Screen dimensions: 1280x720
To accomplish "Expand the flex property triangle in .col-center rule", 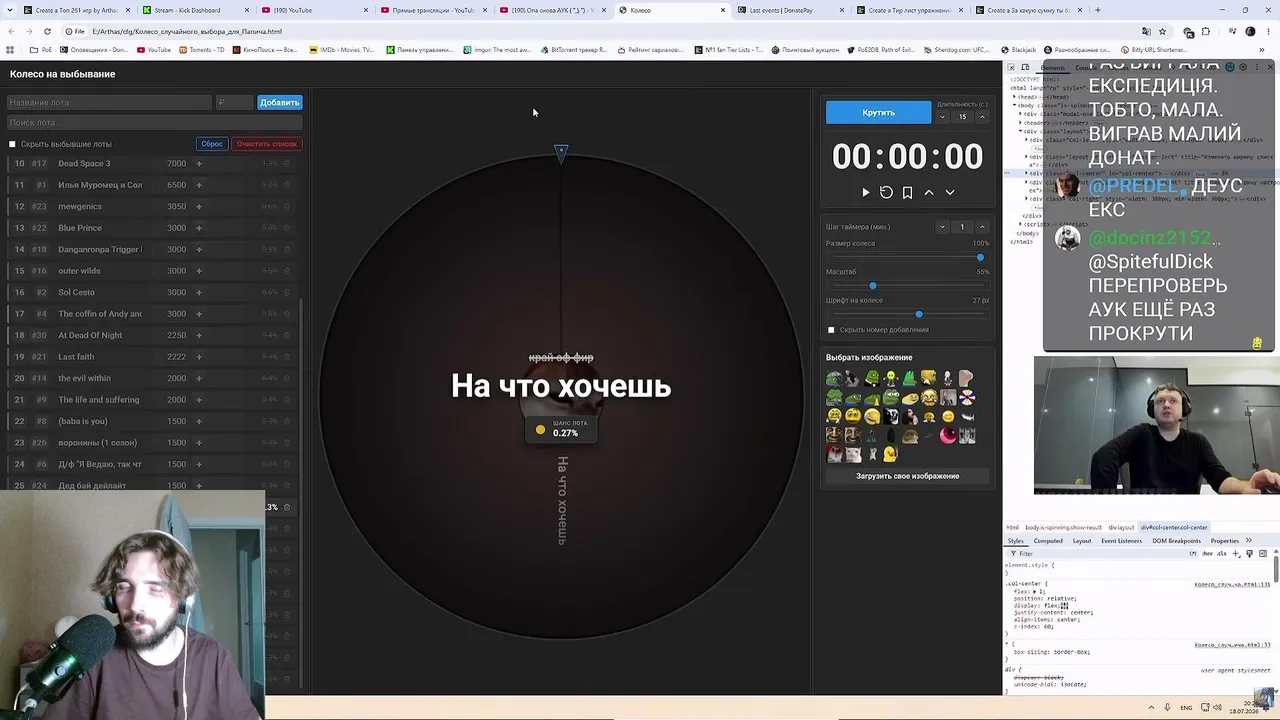I will coord(1033,592).
